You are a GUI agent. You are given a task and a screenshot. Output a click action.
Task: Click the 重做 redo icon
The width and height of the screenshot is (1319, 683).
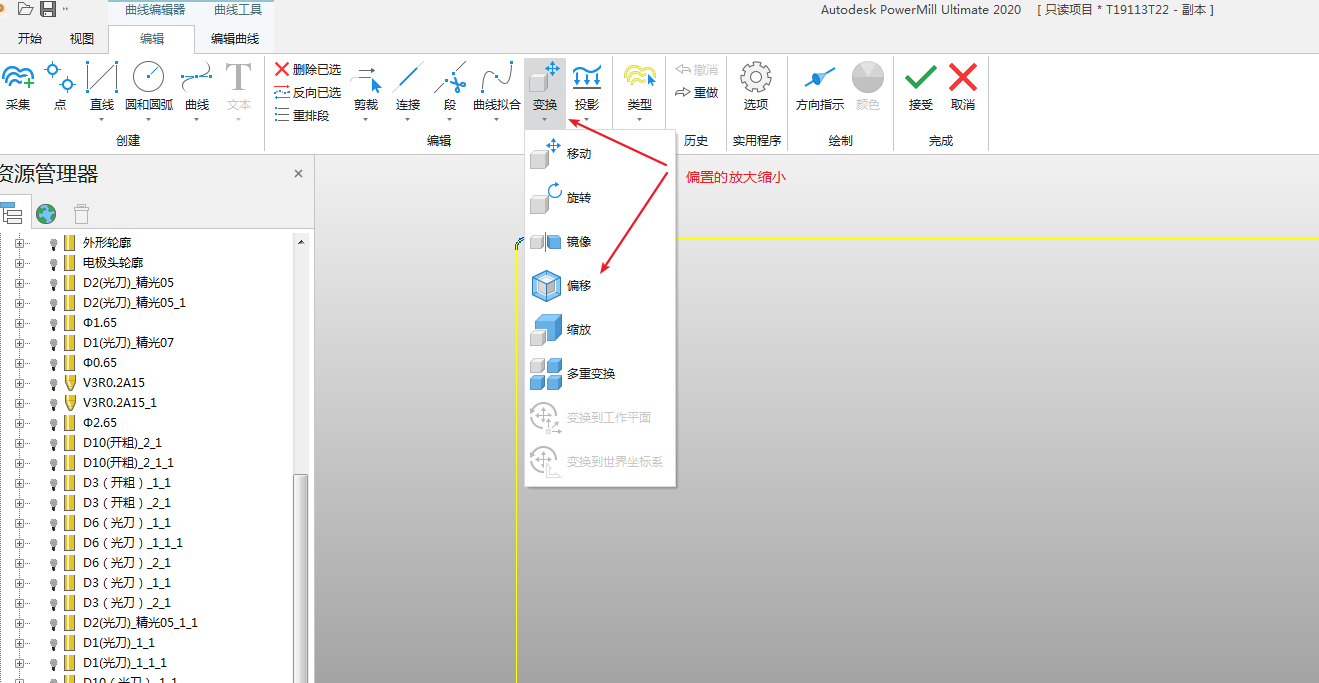(683, 93)
